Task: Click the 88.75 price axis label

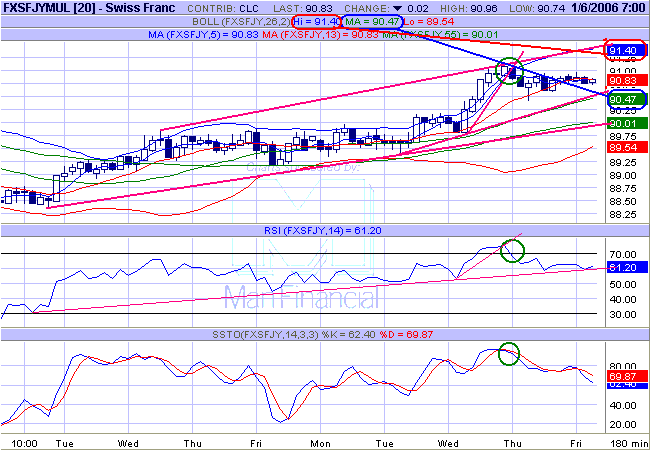Action: click(624, 189)
